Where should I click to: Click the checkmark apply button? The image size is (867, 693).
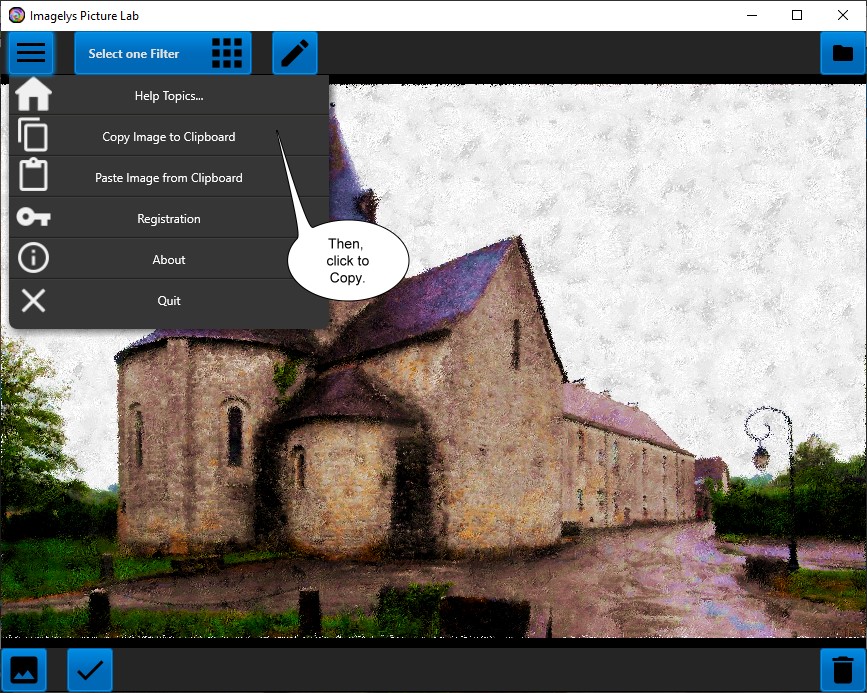coord(90,670)
